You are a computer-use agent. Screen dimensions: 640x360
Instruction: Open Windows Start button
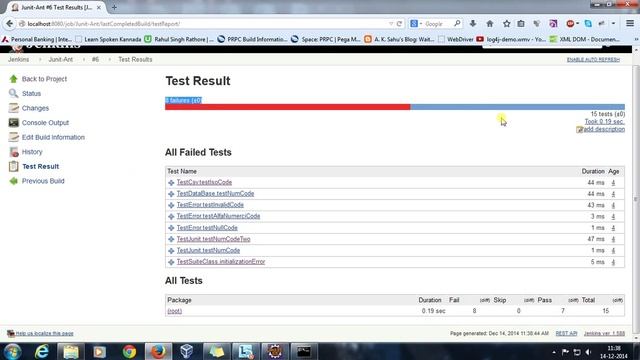(x=12, y=351)
